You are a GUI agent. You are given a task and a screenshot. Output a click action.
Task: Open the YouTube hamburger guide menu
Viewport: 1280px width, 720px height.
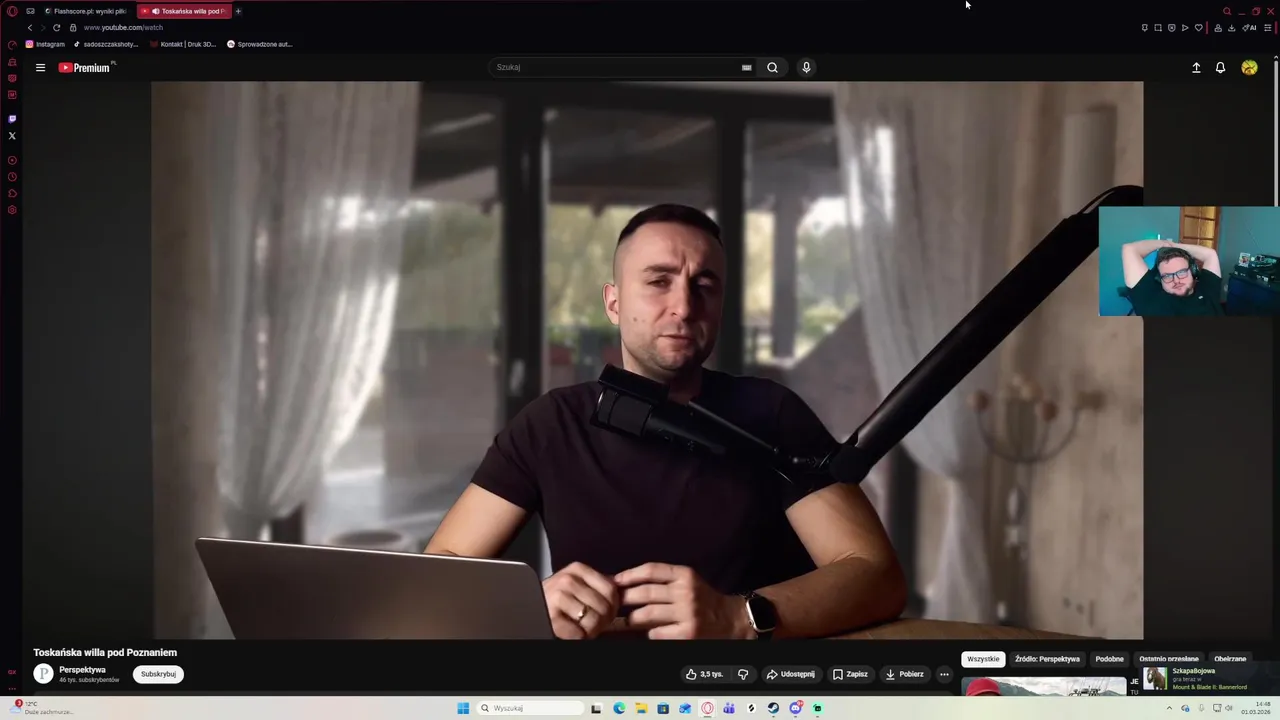[x=40, y=68]
